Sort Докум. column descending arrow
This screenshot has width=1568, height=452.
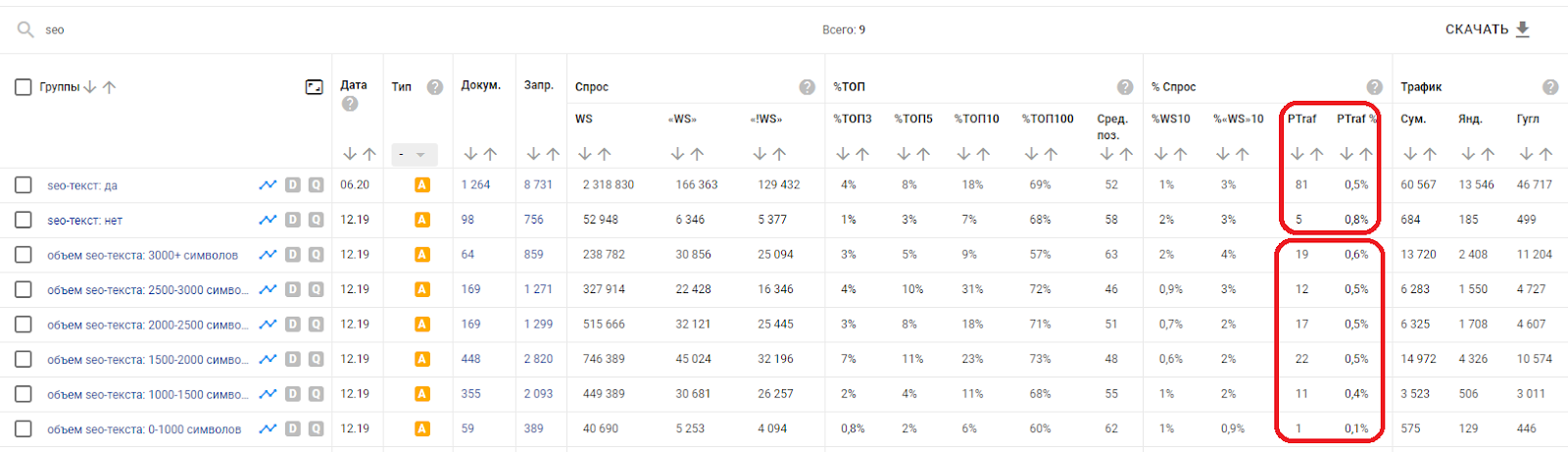470,154
